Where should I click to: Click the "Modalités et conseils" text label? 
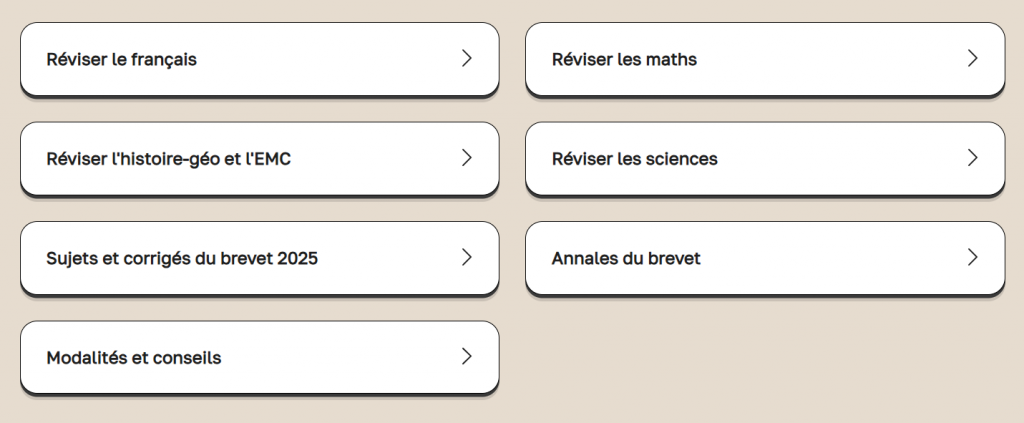pos(134,358)
